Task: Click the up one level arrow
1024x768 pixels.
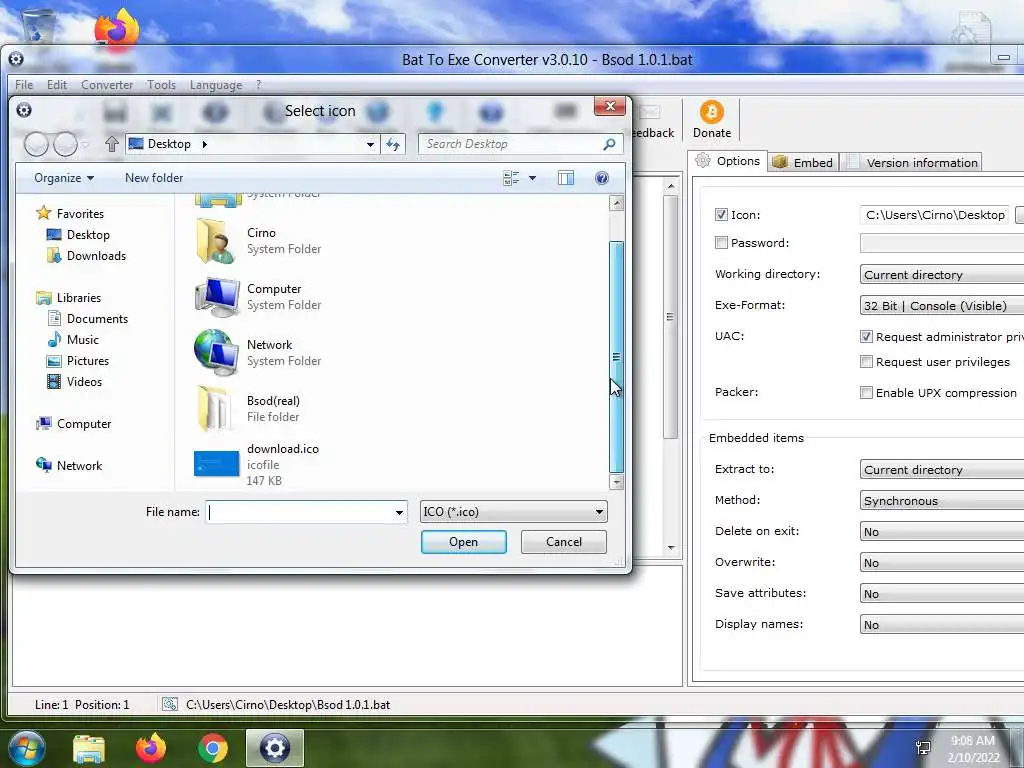Action: 112,144
